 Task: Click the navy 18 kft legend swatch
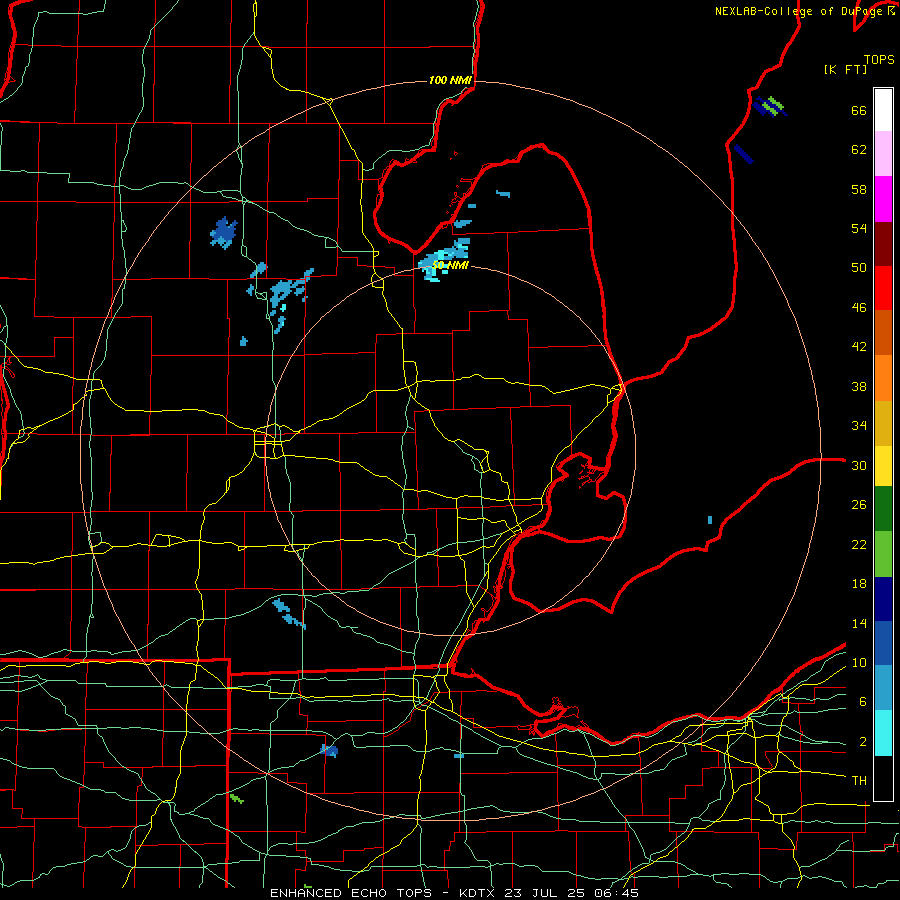point(883,599)
